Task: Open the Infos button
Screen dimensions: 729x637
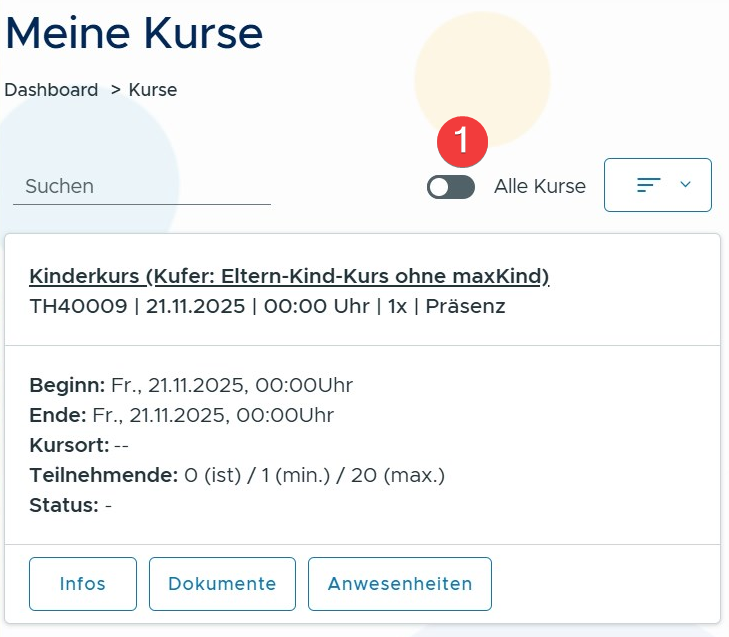Action: pos(83,584)
